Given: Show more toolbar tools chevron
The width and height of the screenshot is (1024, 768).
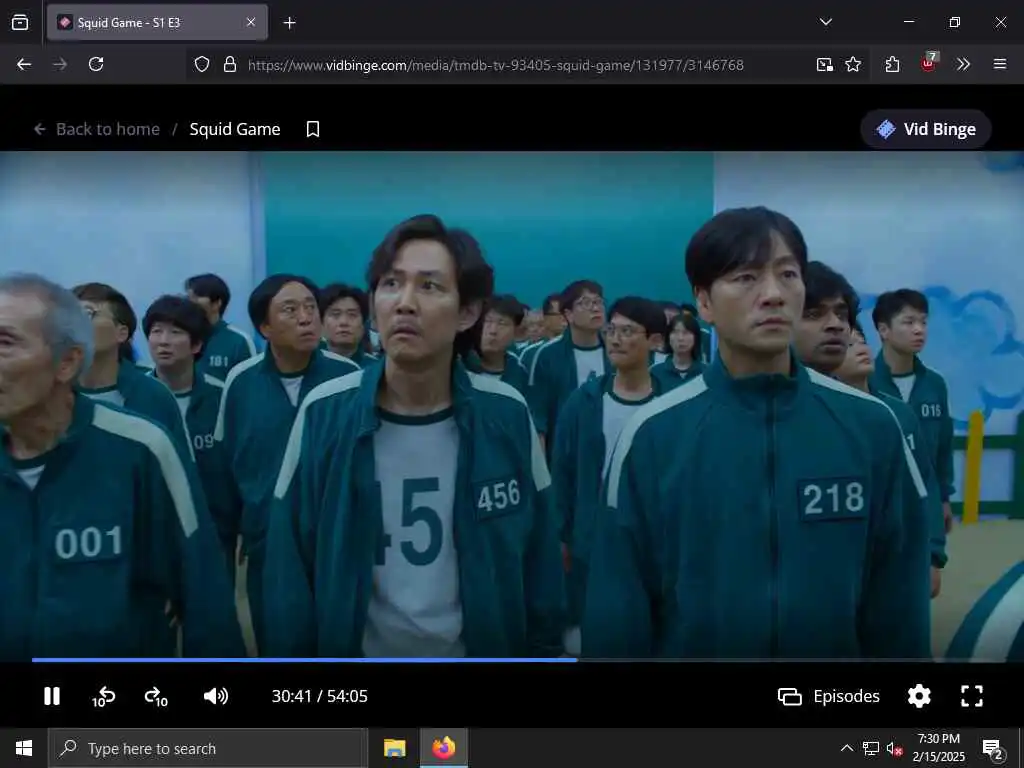Looking at the screenshot, I should tap(963, 65).
